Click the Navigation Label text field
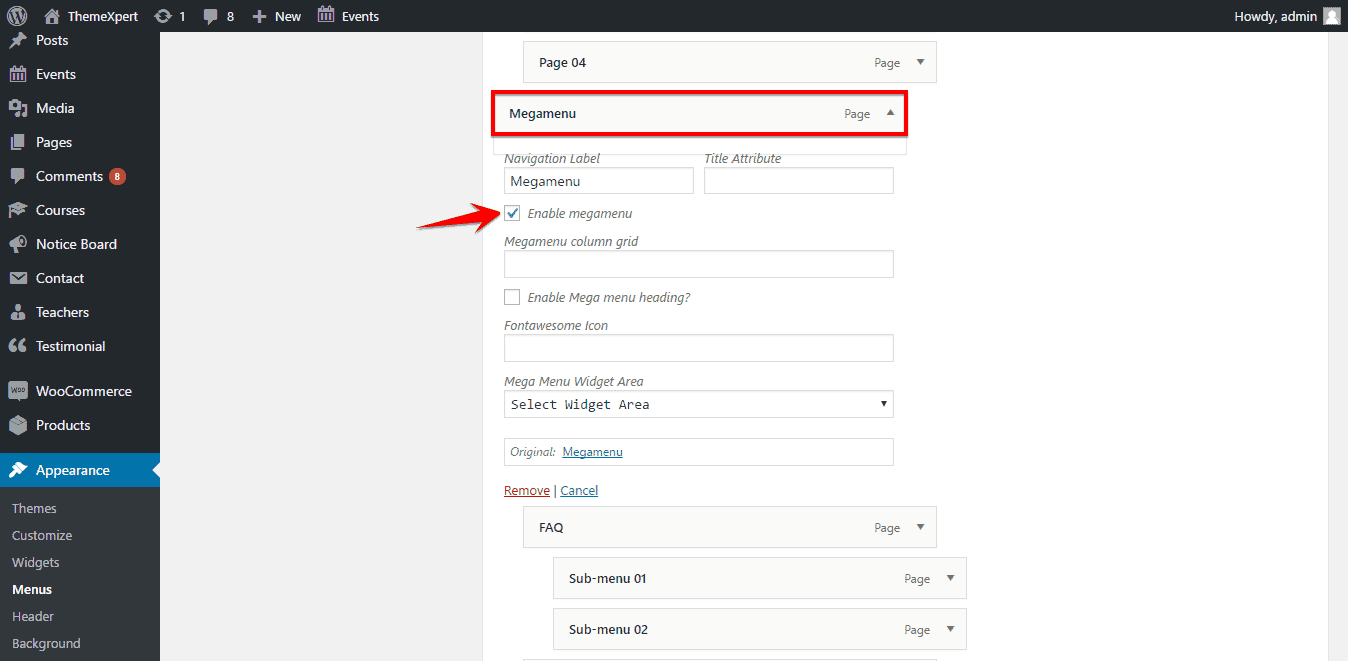The image size is (1348, 661). pyautogui.click(x=598, y=181)
